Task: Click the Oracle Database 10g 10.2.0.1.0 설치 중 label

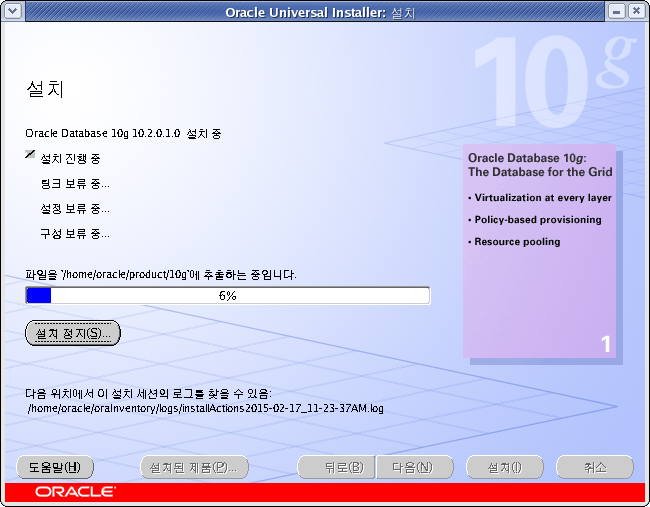Action: 123,133
